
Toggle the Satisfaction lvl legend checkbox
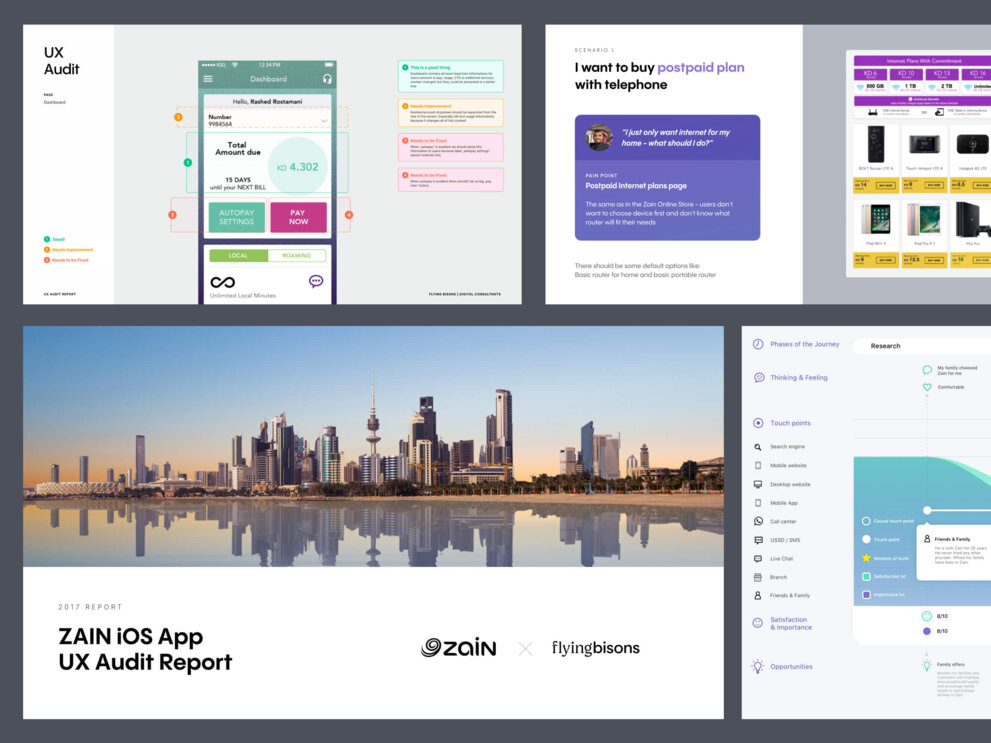[866, 576]
